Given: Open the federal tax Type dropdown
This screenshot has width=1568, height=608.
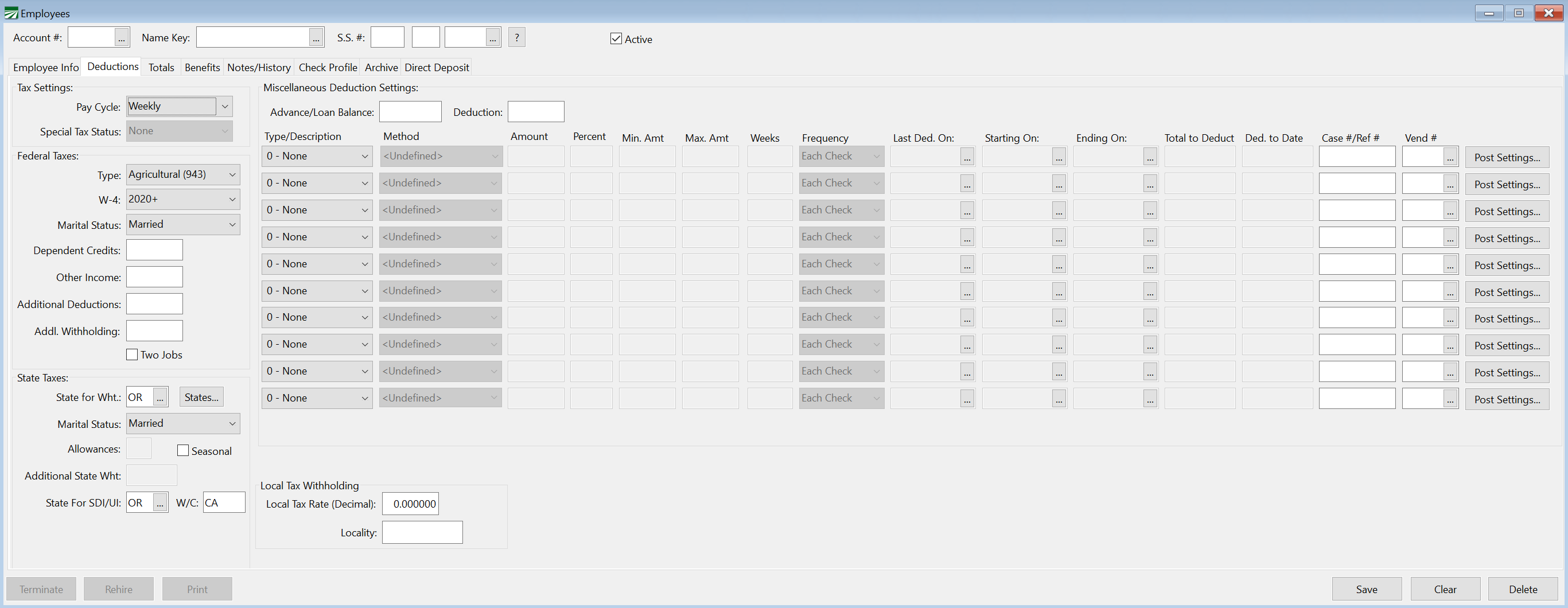Looking at the screenshot, I should (232, 175).
